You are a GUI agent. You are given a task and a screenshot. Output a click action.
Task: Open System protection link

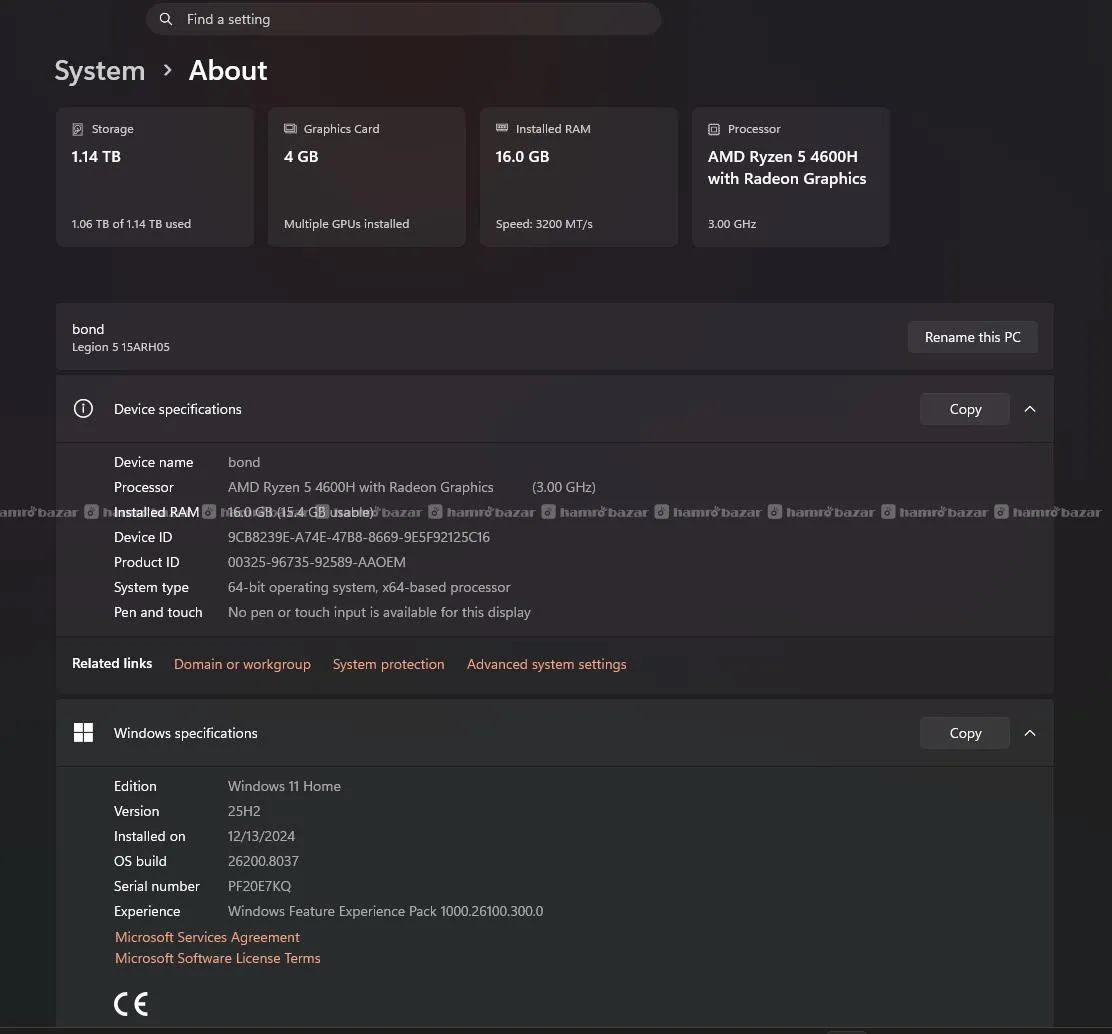388,664
